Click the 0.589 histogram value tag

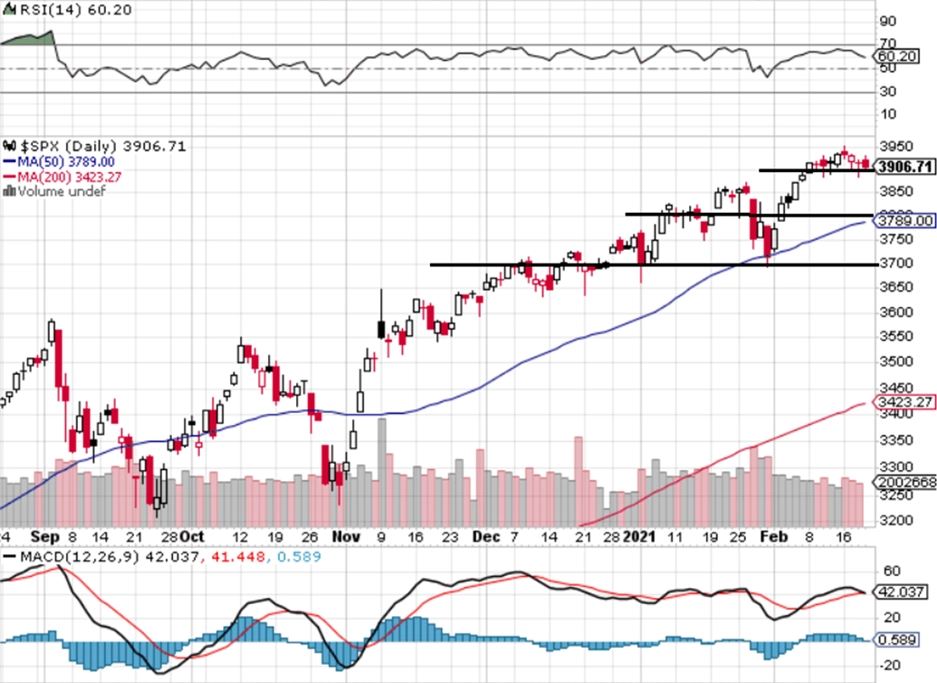tap(896, 639)
